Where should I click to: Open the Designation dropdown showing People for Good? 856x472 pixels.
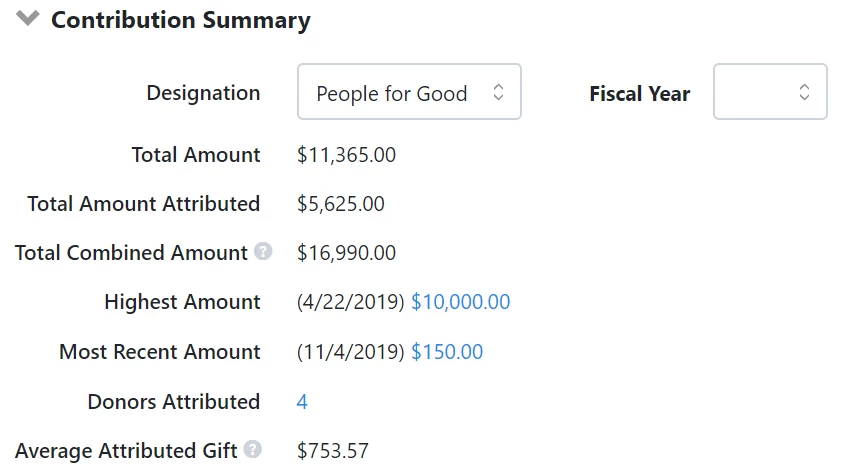point(409,92)
